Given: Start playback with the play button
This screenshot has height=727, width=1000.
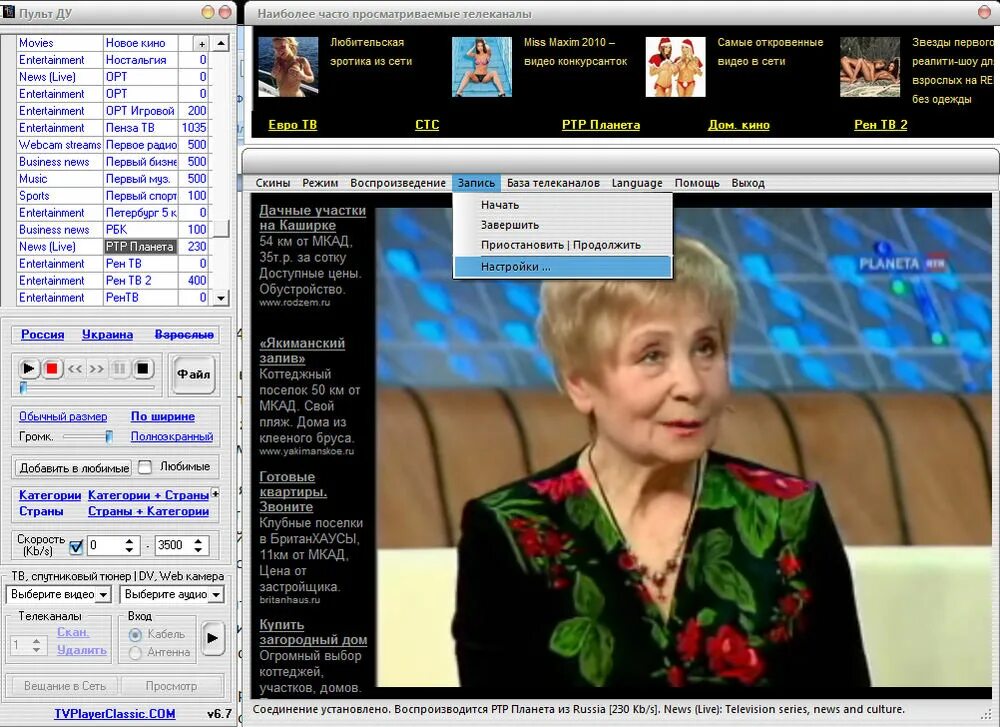Looking at the screenshot, I should pos(28,369).
